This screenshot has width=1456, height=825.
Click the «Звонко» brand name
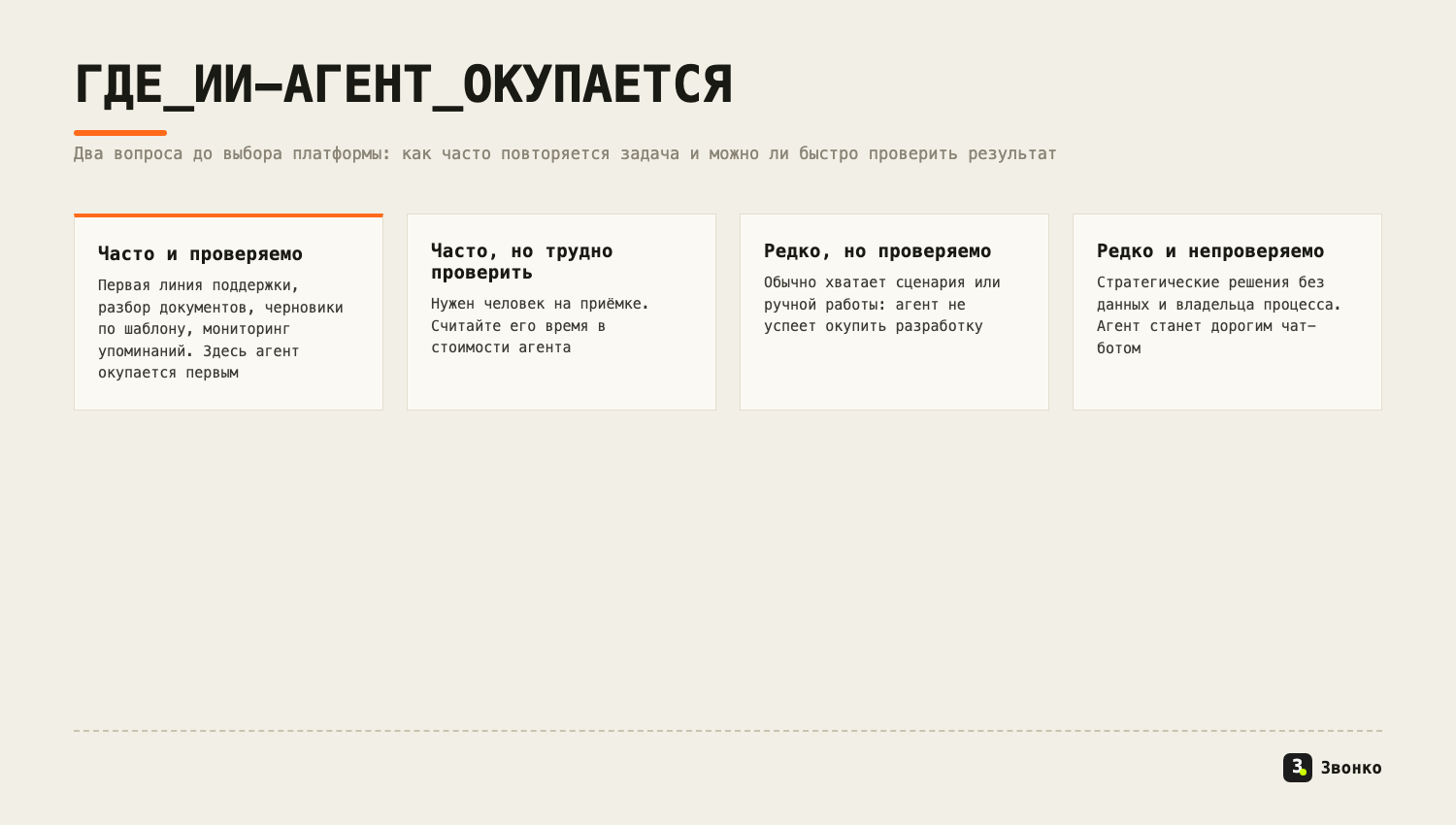pos(1351,768)
